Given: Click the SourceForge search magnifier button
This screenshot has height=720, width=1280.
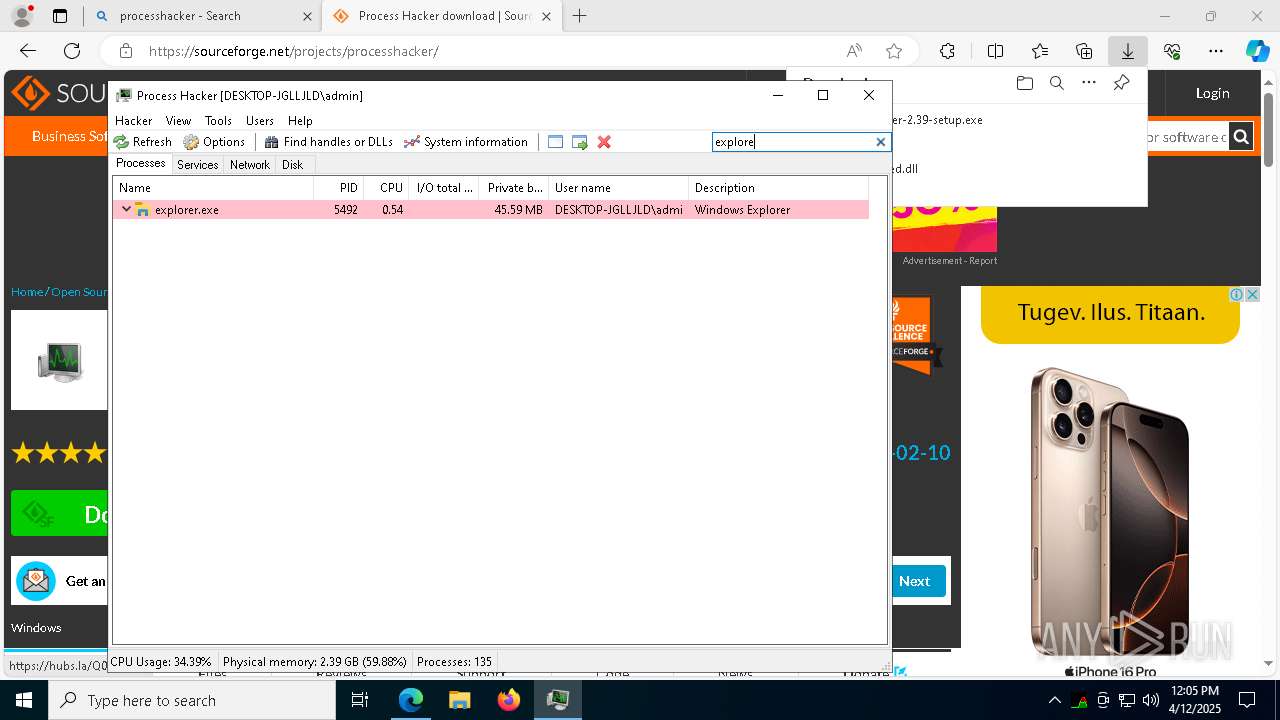Looking at the screenshot, I should pyautogui.click(x=1241, y=137).
